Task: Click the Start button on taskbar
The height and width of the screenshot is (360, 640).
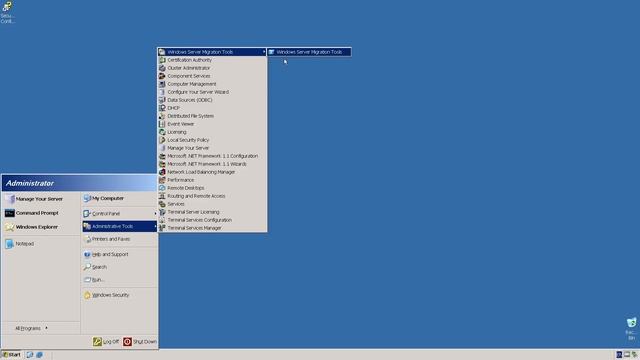Action: [x=11, y=355]
